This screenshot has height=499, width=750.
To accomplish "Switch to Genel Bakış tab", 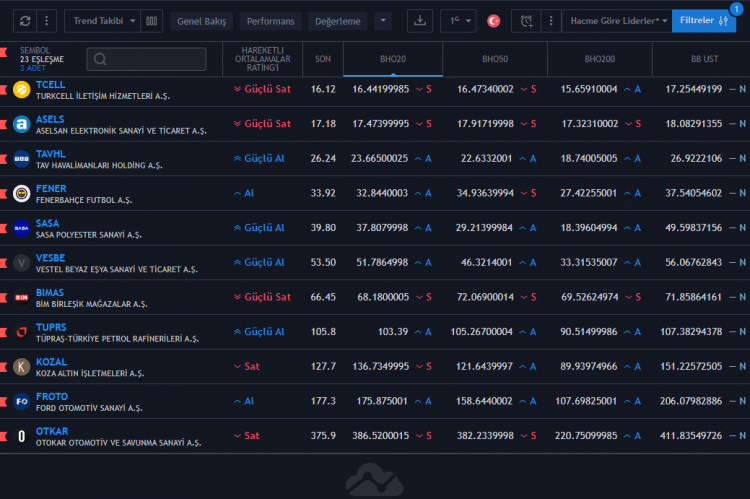I will click(x=201, y=22).
